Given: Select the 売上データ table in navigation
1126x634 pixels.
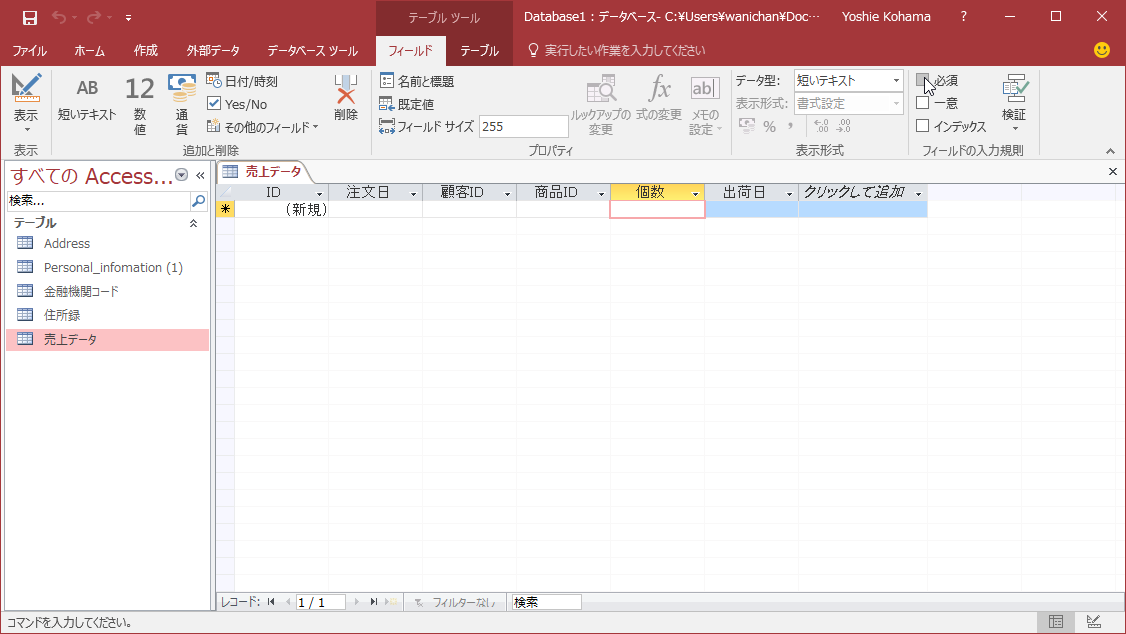Looking at the screenshot, I should point(107,339).
